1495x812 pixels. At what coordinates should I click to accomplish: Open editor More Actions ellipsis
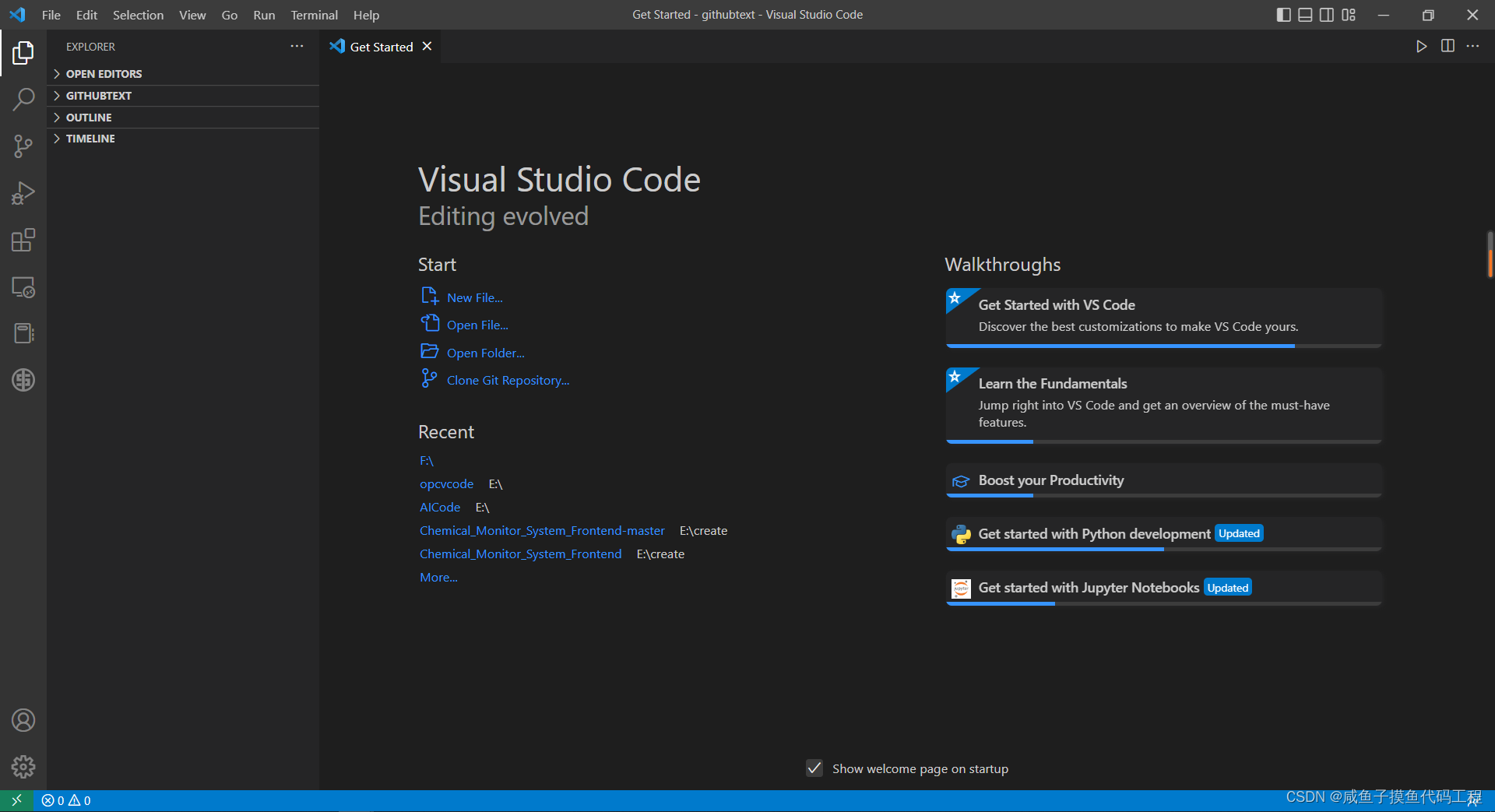(x=1472, y=46)
